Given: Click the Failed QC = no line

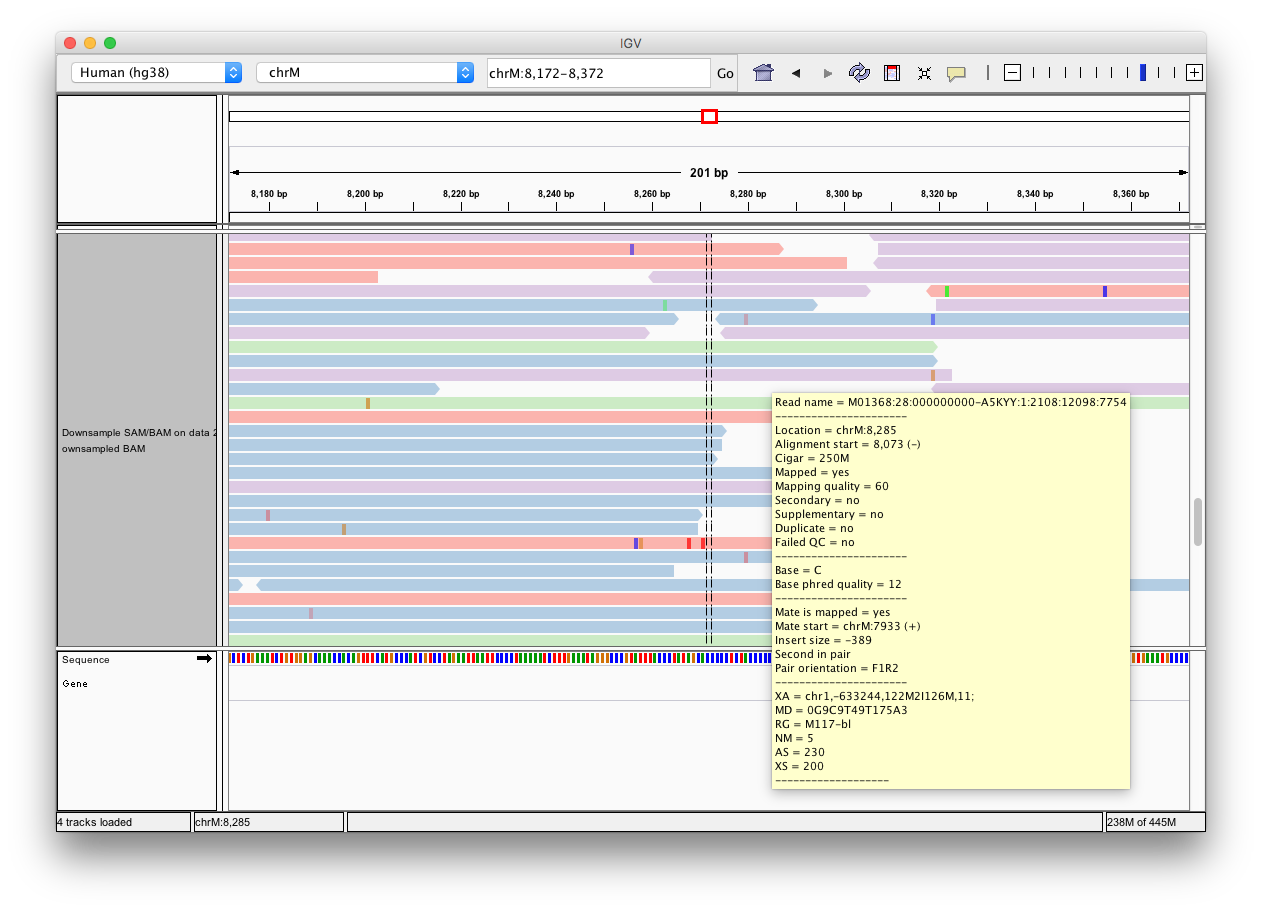Looking at the screenshot, I should click(x=814, y=542).
